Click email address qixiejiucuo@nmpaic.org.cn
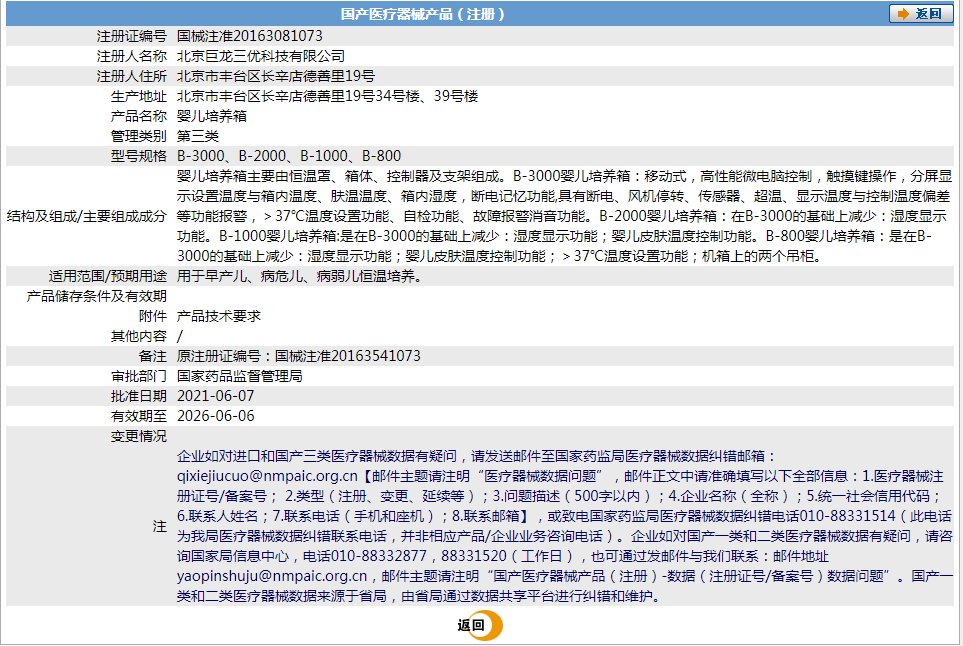Screen dimensions: 963x646 pyautogui.click(x=267, y=476)
